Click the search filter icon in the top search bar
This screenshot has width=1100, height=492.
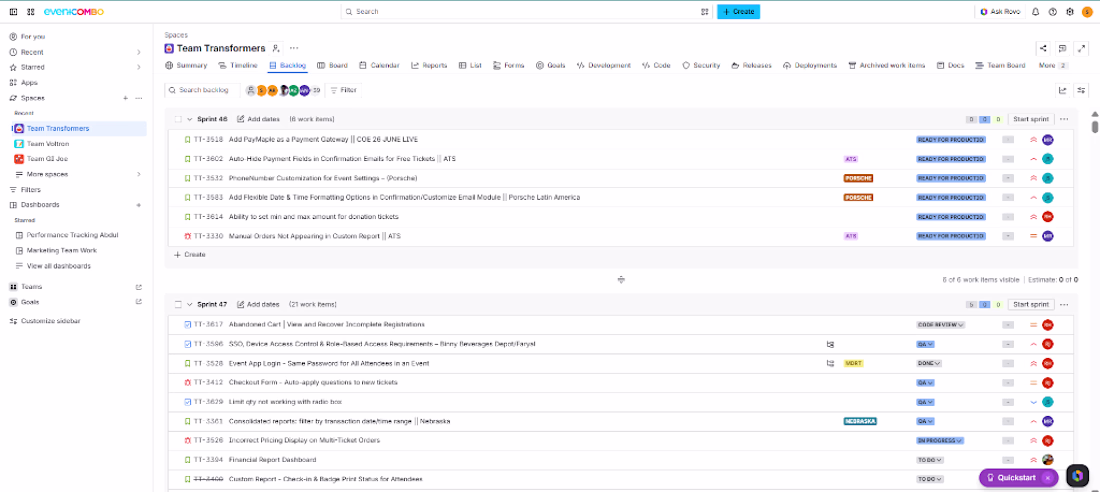[704, 12]
